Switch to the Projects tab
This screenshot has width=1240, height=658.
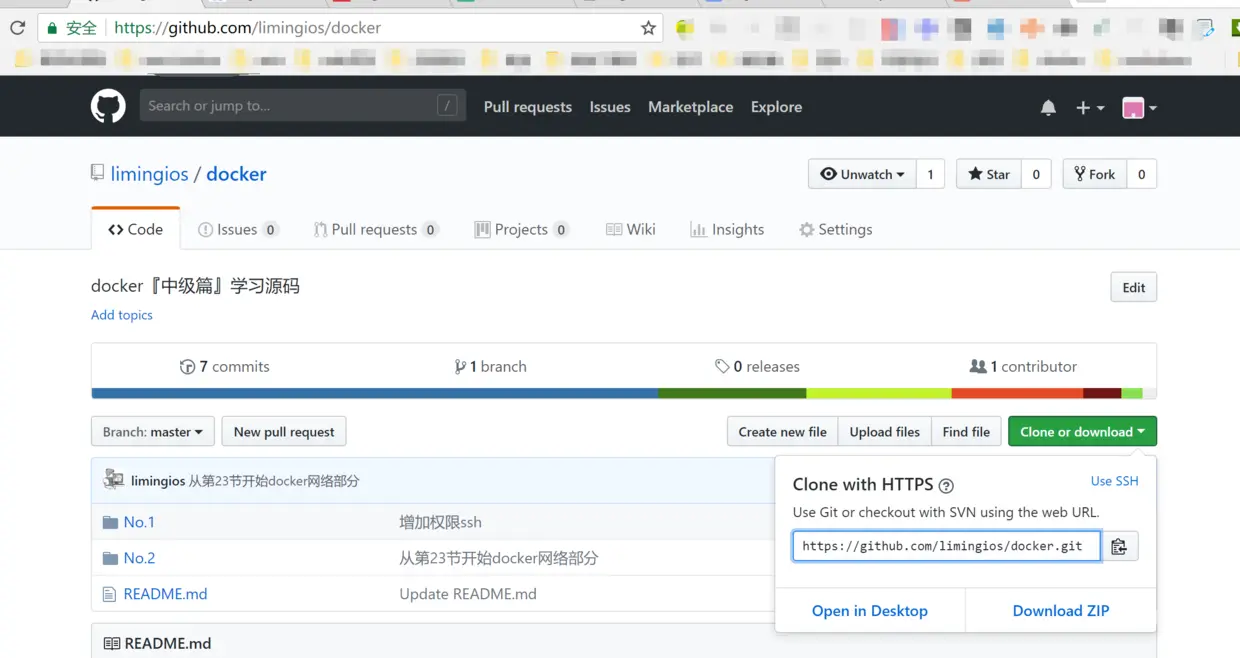click(521, 229)
